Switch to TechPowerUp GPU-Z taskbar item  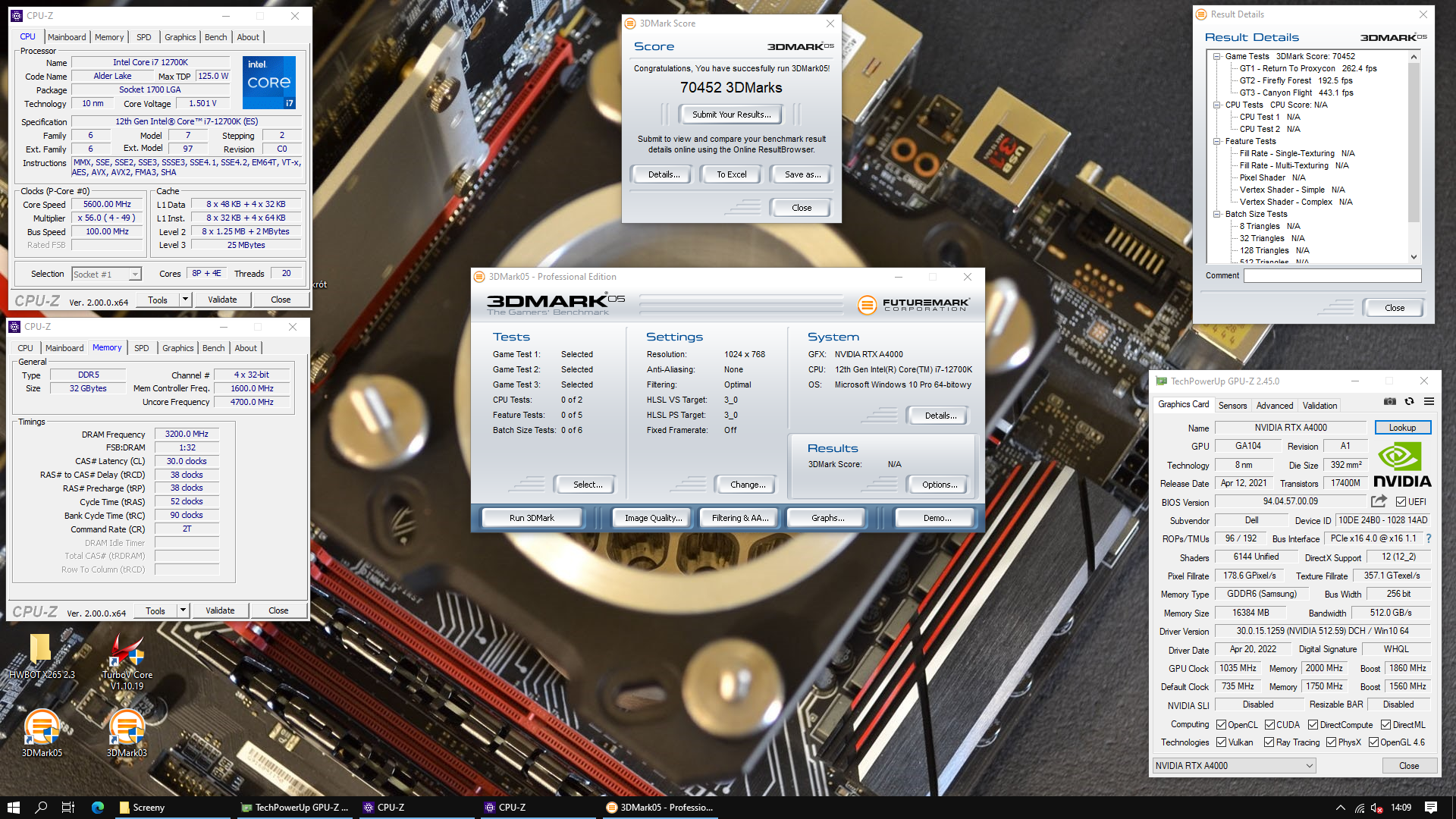coord(294,808)
